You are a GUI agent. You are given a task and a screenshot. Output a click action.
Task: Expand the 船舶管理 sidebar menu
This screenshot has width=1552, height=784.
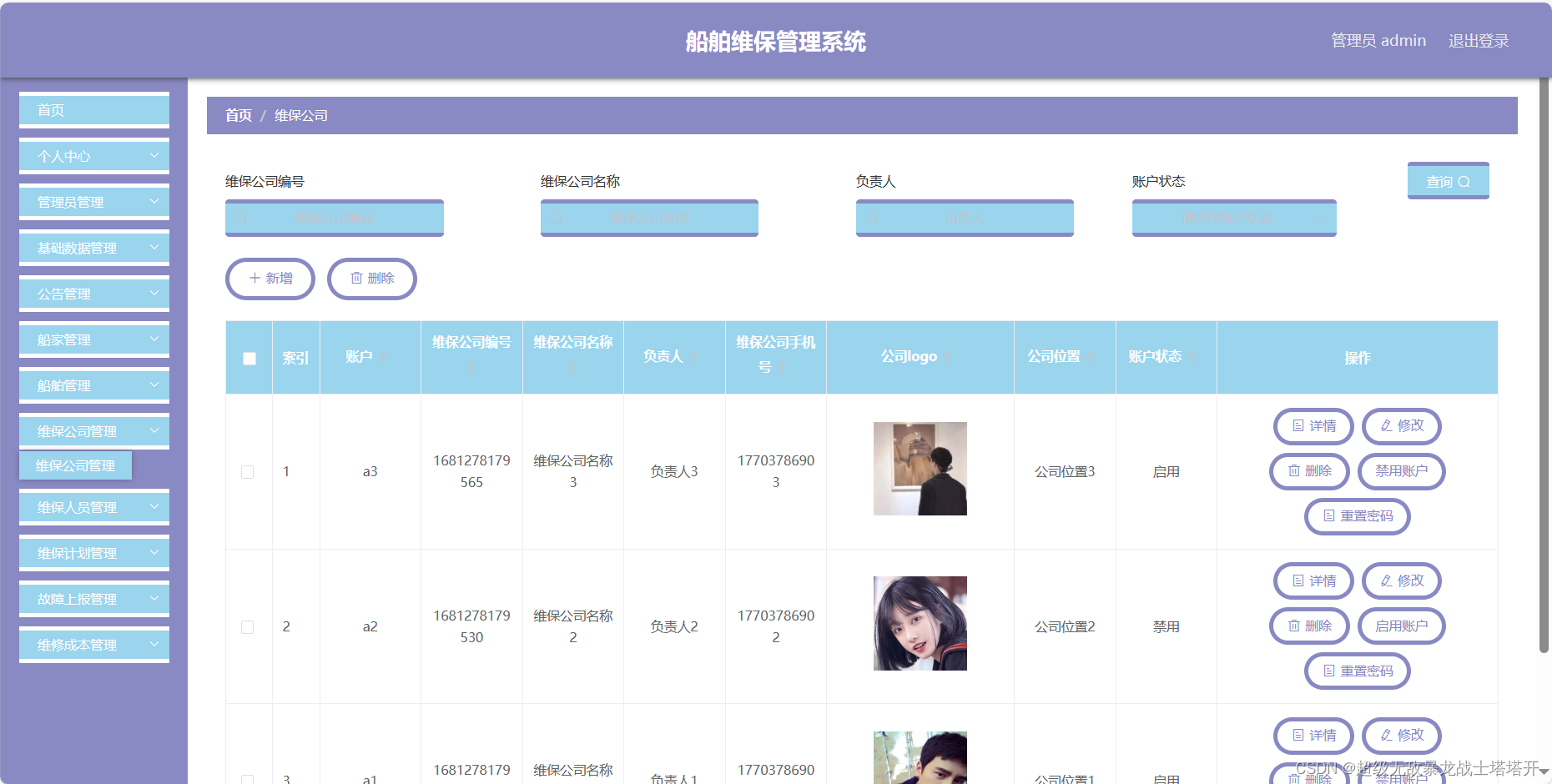click(x=94, y=385)
